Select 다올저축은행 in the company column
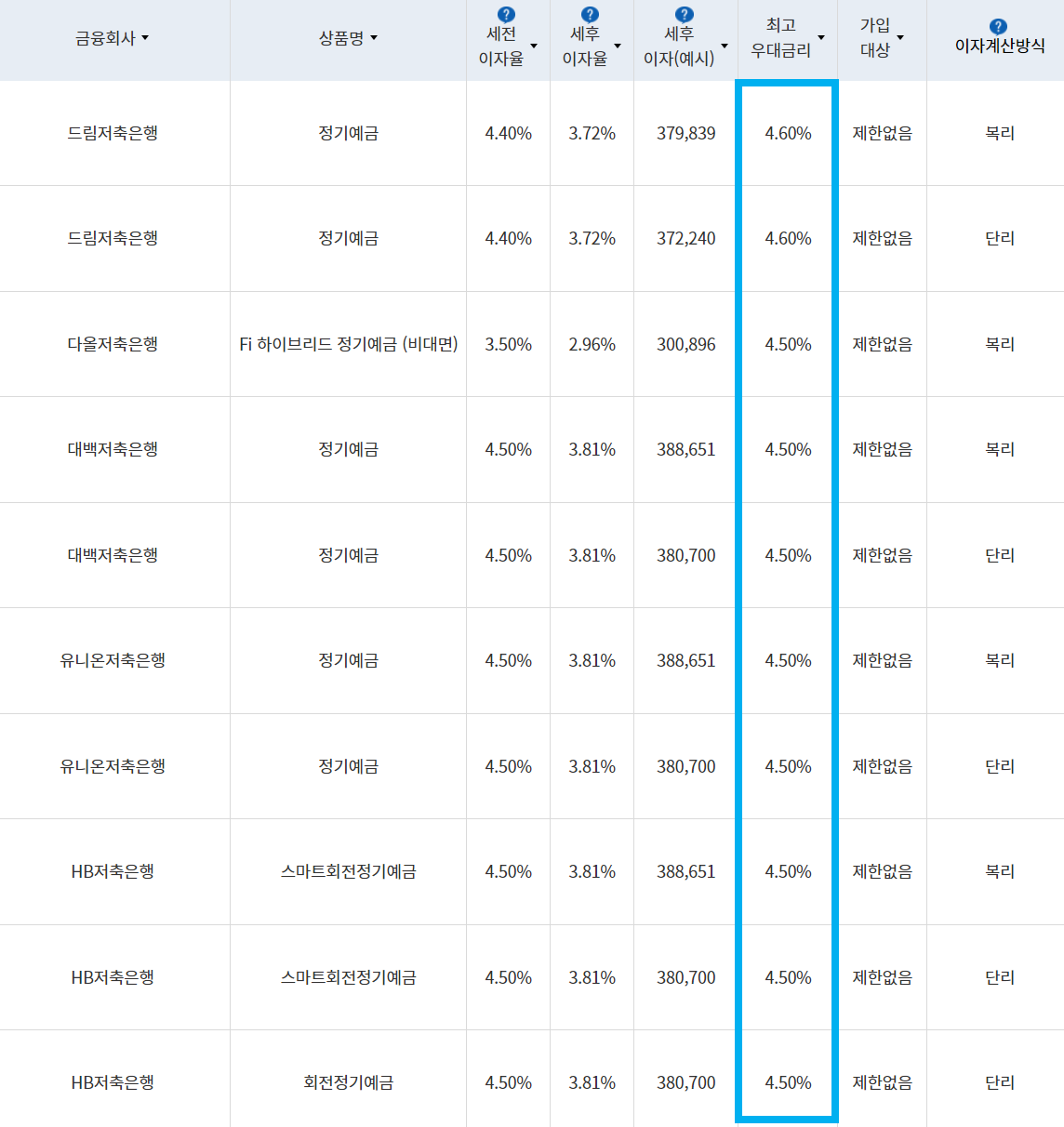Screen dimensions: 1064x1127 point(113,344)
